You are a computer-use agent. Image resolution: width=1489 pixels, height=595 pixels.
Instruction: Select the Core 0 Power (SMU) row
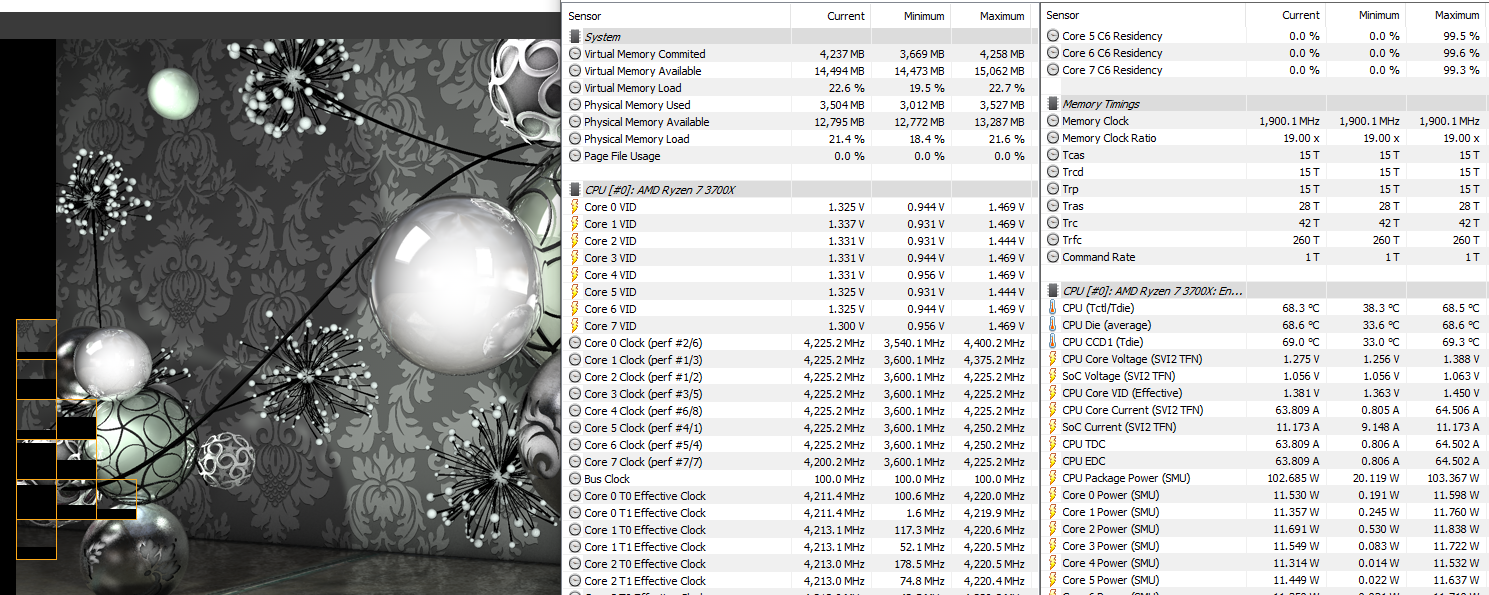(x=1265, y=495)
